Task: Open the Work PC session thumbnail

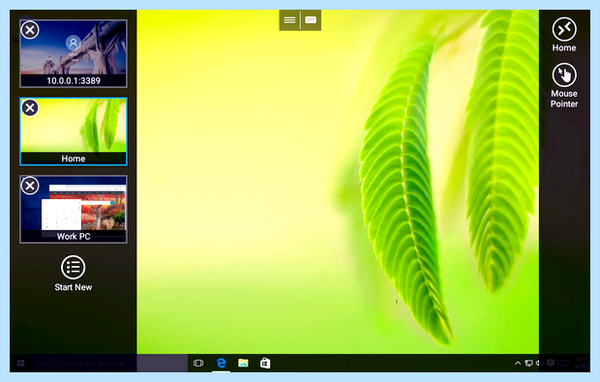Action: point(73,209)
